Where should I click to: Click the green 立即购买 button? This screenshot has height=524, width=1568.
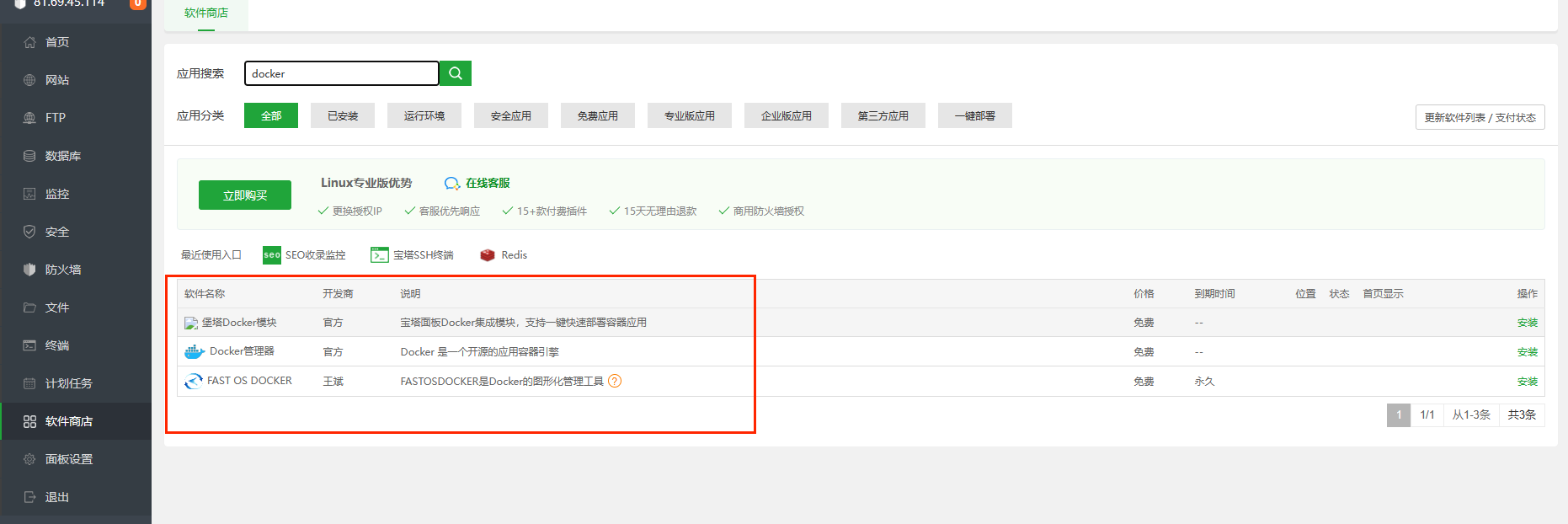point(245,195)
